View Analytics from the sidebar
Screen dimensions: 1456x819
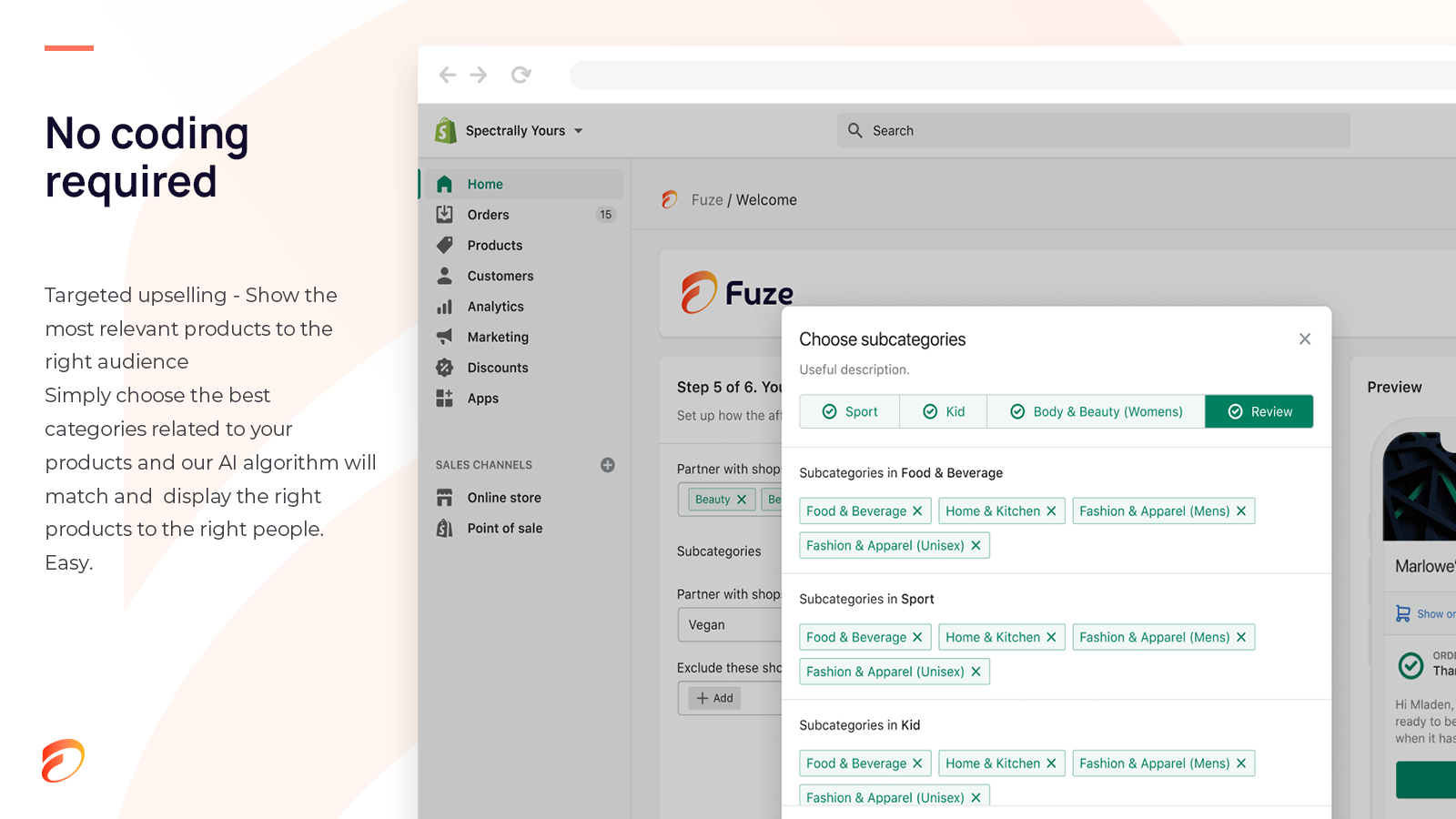497,307
